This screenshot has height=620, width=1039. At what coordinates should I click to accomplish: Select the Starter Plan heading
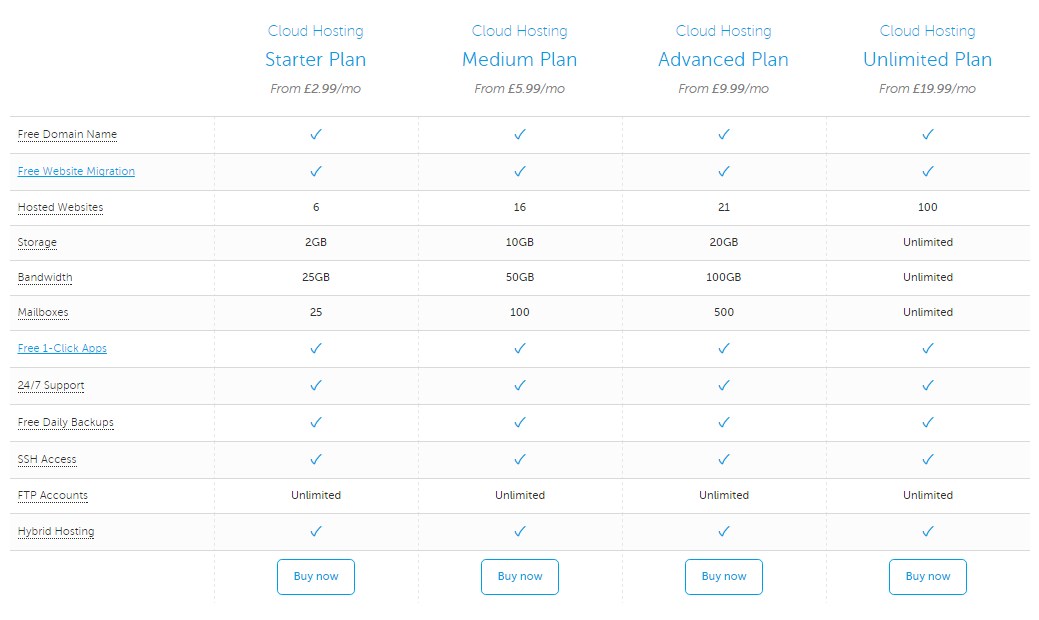[x=315, y=60]
